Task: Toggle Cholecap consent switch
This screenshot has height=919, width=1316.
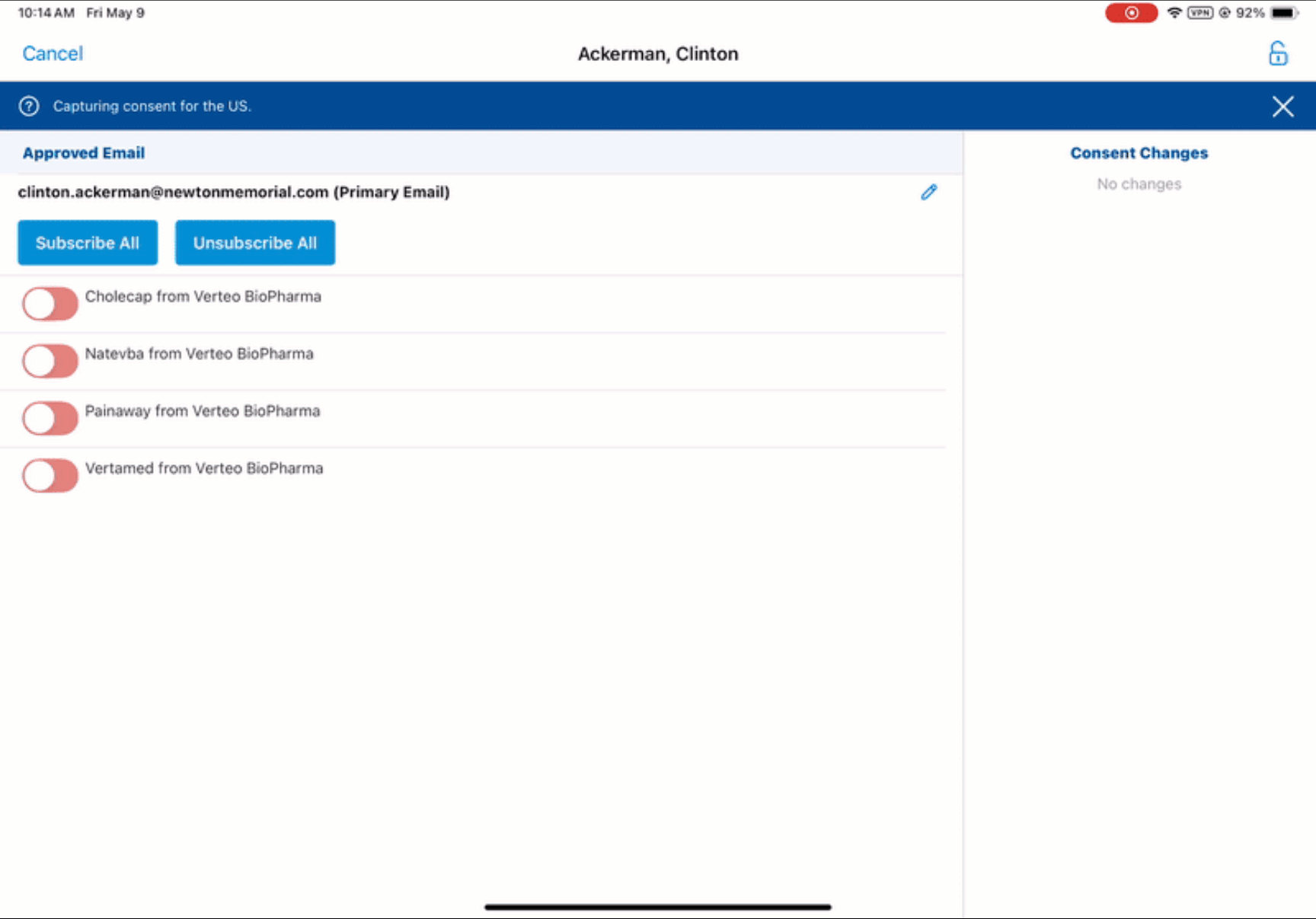Action: pyautogui.click(x=50, y=304)
